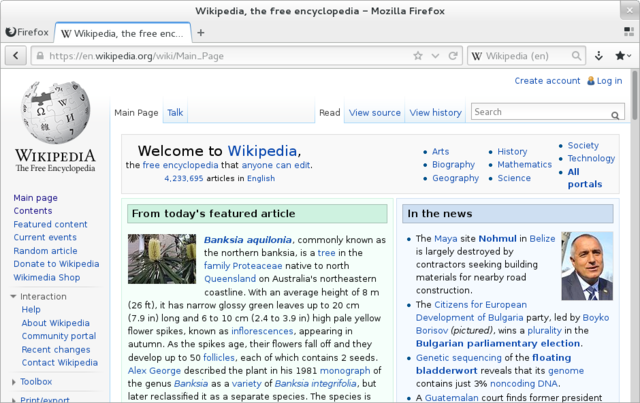
Task: Open the Random article sidebar link
Action: tap(45, 251)
